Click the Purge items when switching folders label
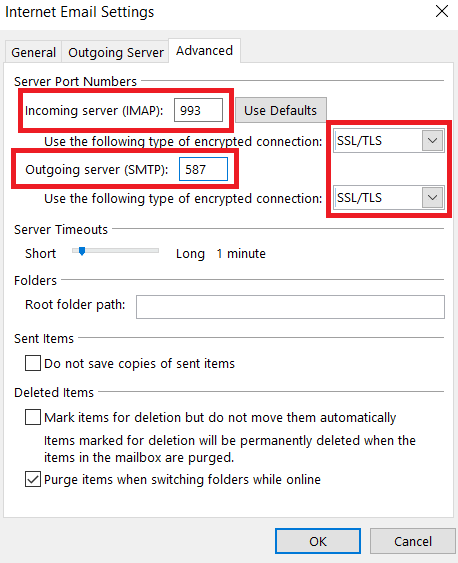 tap(182, 479)
